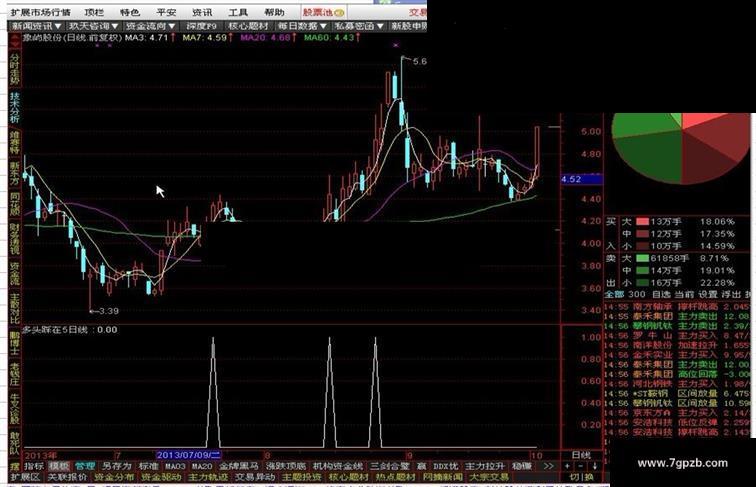This screenshot has height=487, width=756.
Task: Expand the 每日数据 dropdown
Action: coord(302,26)
